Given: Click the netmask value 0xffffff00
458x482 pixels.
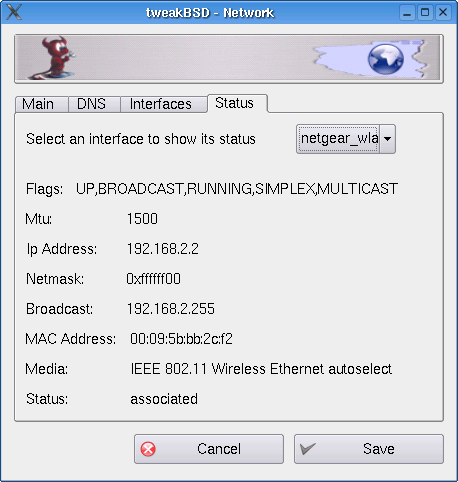Looking at the screenshot, I should (x=153, y=279).
